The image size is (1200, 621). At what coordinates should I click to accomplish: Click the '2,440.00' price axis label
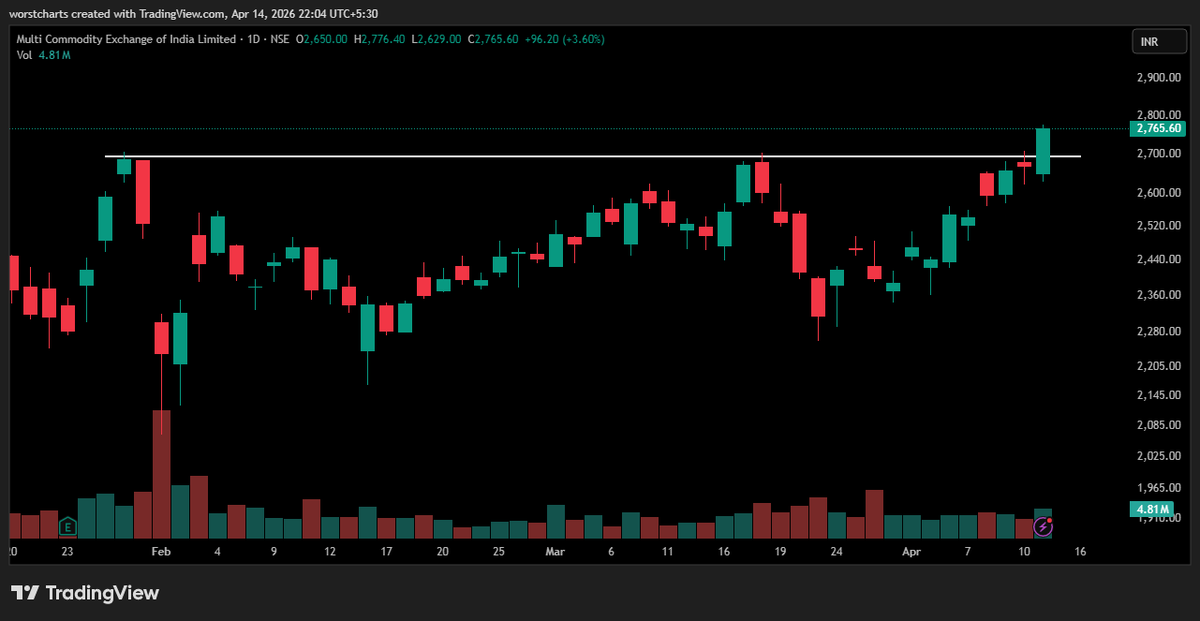coord(1159,260)
